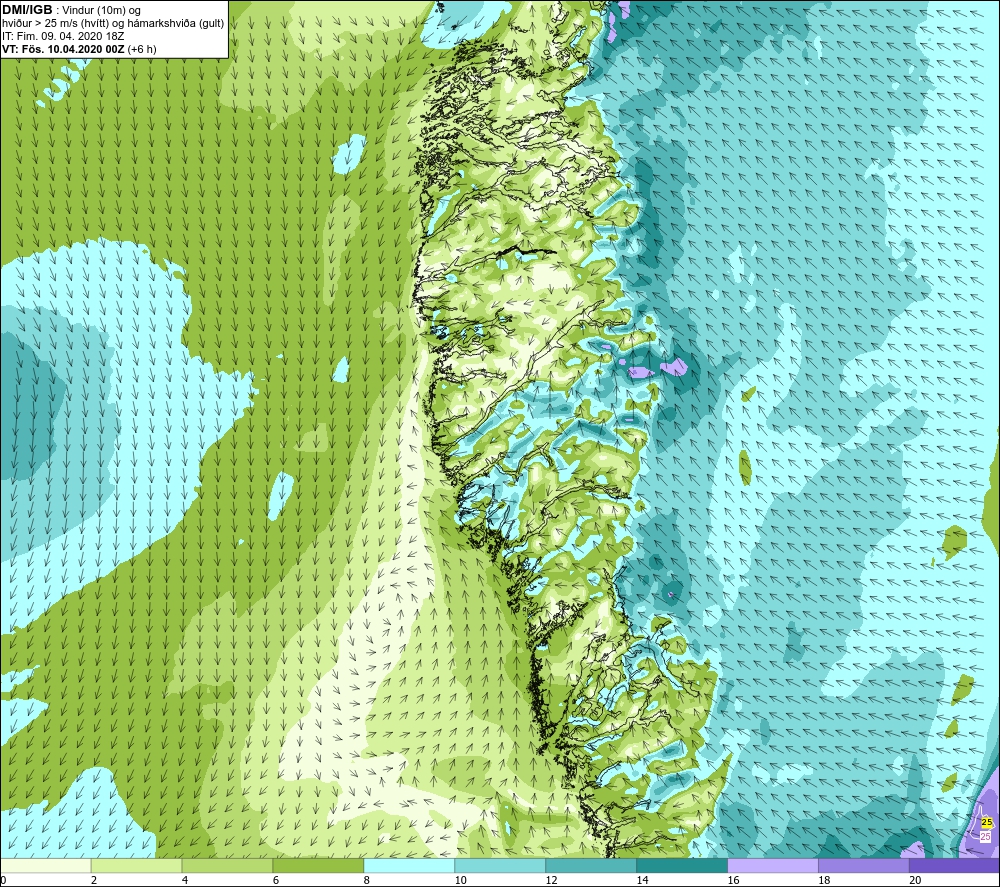Click the scale label '12'
Viewport: 1000px width, 887px height.
pos(552,880)
